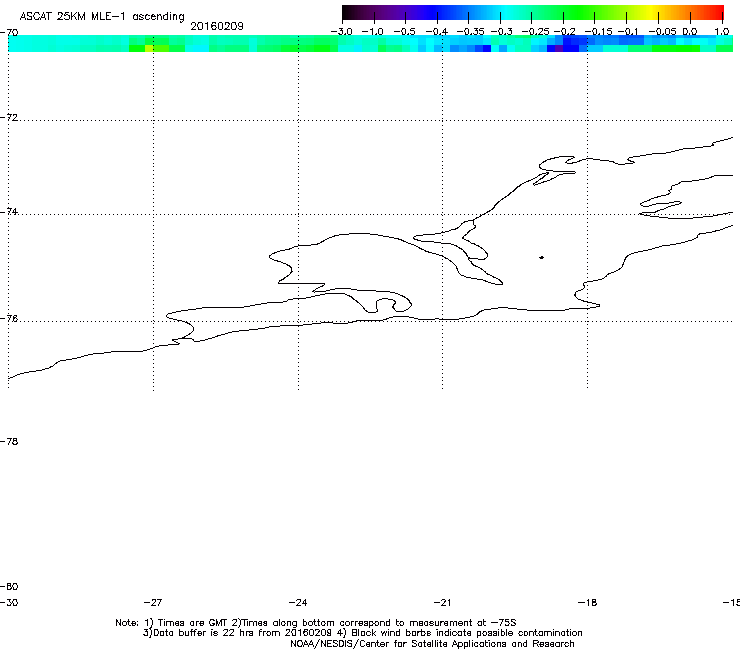Select the '-0.5' color scale value

(404, 32)
